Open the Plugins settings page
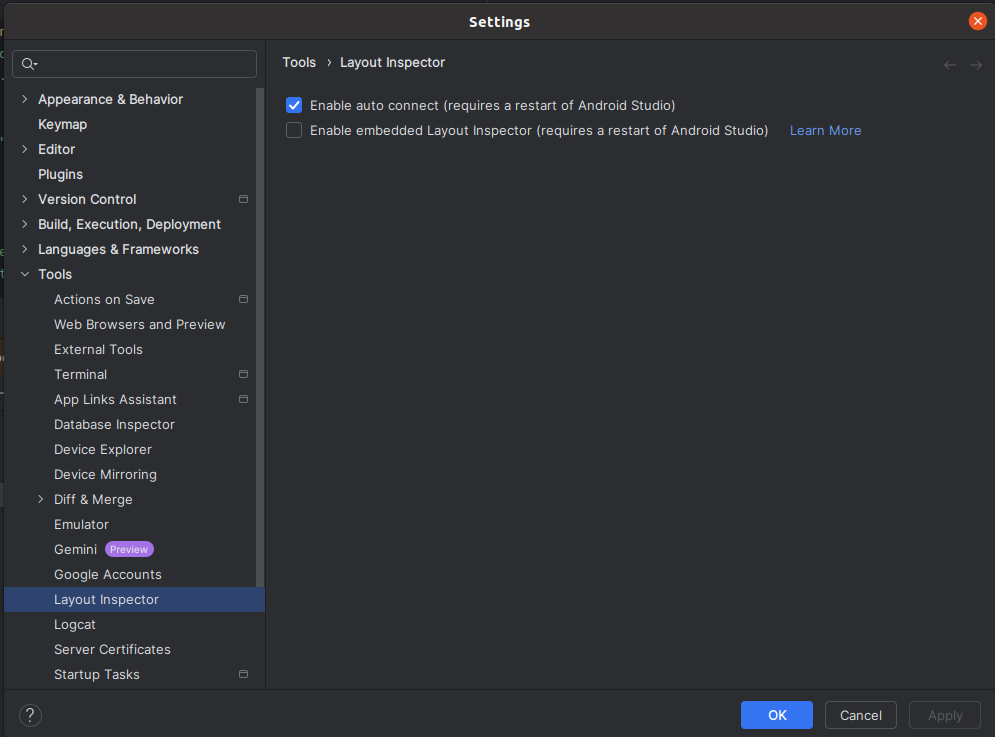The height and width of the screenshot is (737, 995). [60, 175]
